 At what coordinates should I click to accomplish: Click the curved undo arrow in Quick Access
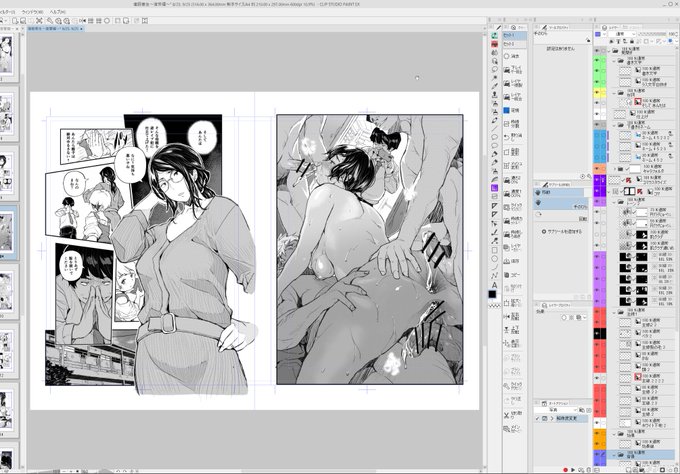click(506, 137)
